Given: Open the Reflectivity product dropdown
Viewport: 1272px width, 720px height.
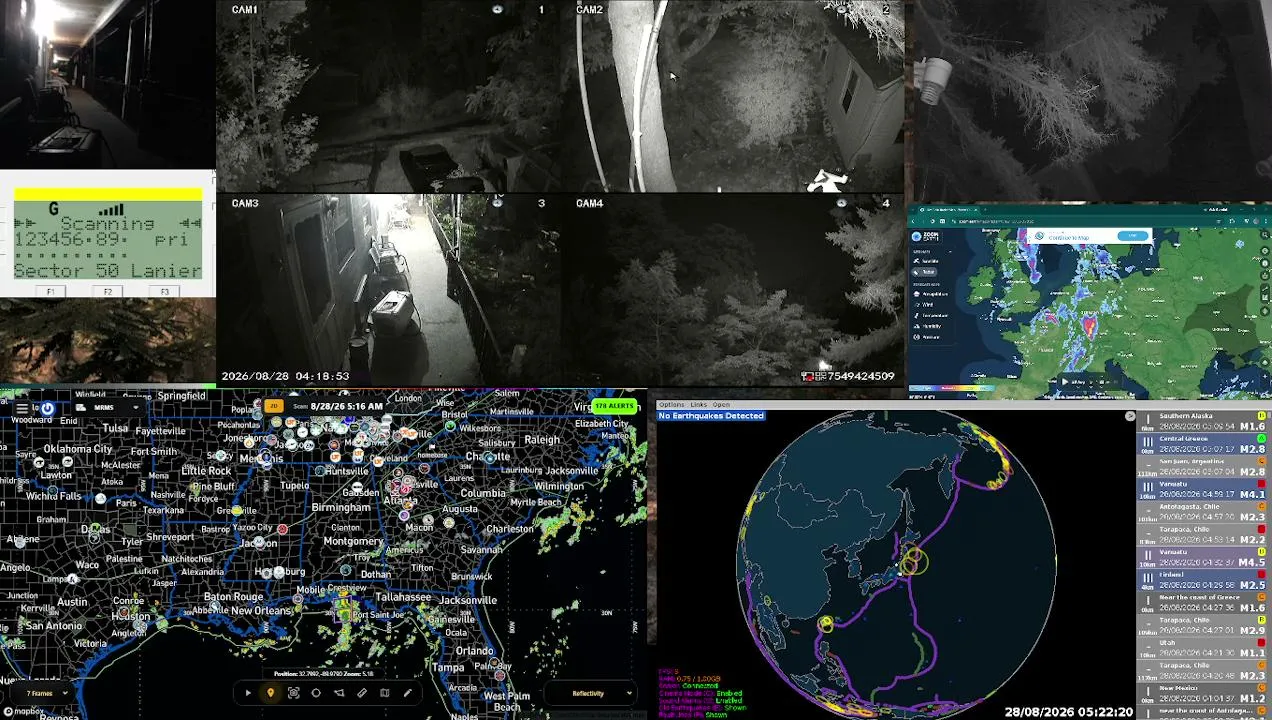Looking at the screenshot, I should (x=591, y=693).
